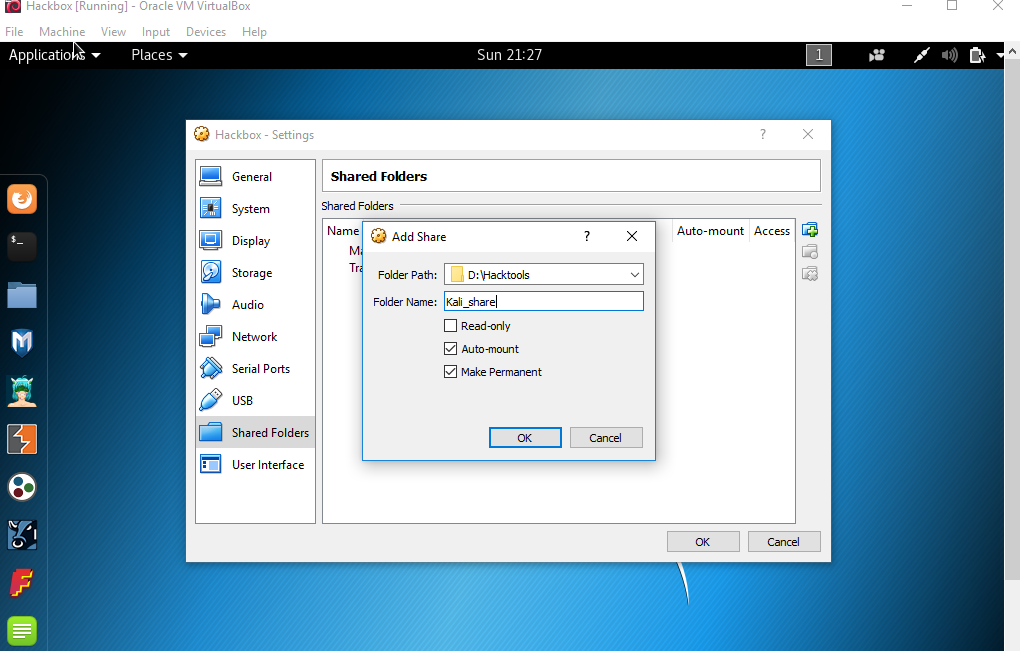Open the Serial Ports settings page

pos(255,369)
